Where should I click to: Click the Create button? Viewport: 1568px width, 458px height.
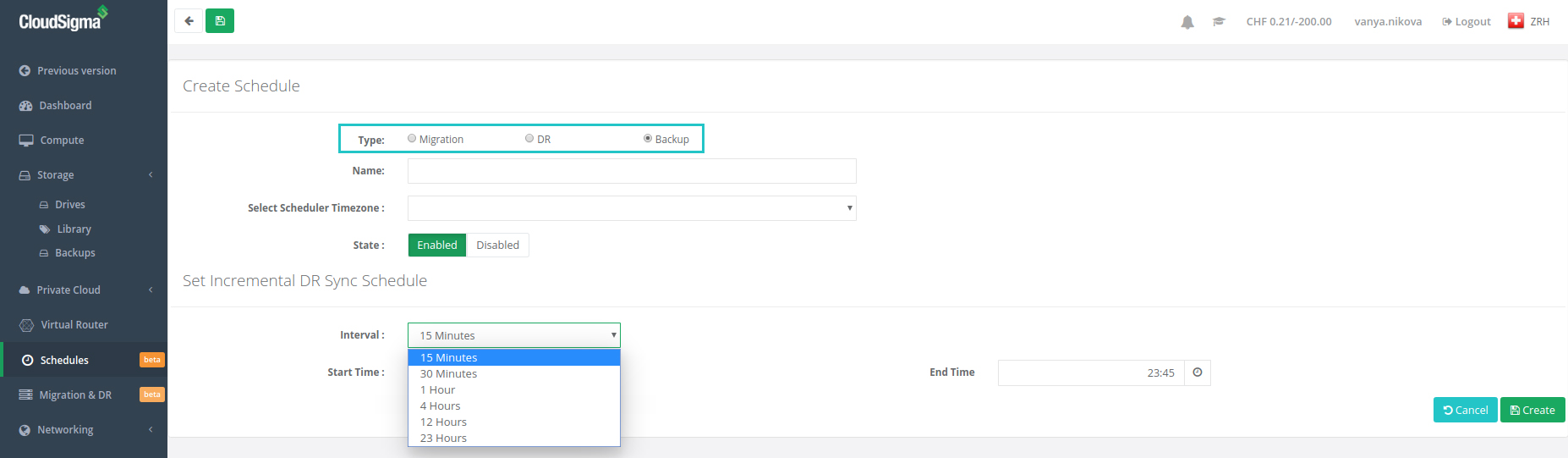click(x=1532, y=410)
